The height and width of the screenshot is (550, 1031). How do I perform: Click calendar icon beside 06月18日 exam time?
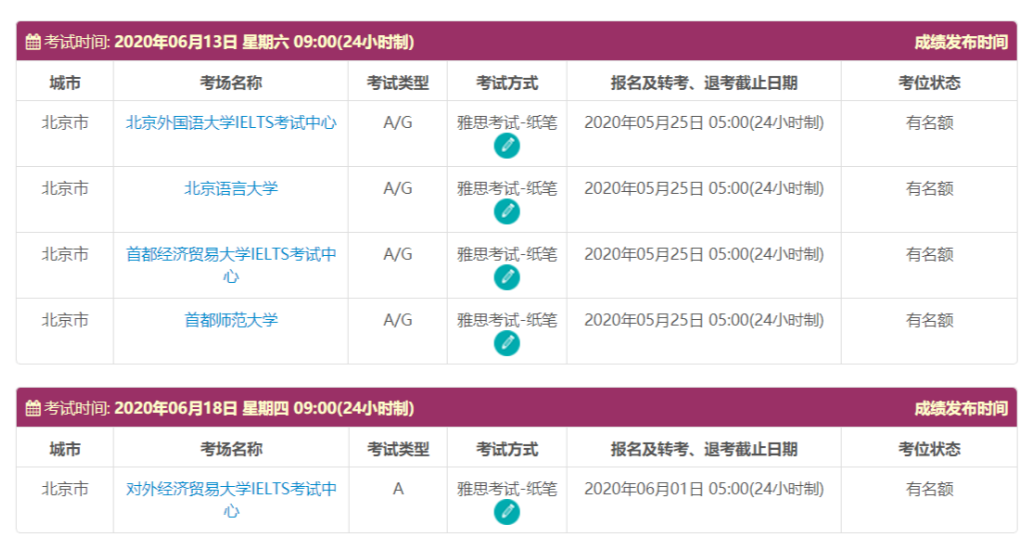(33, 408)
